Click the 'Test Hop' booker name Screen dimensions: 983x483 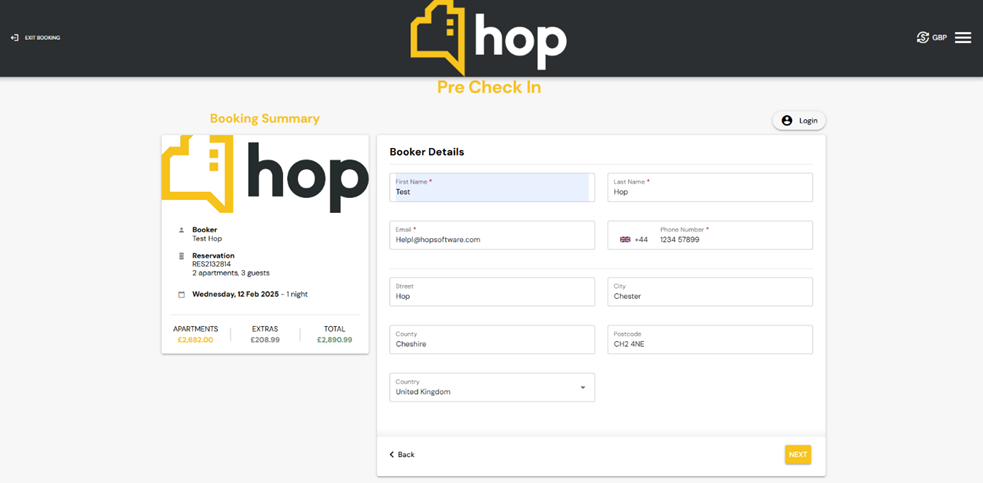pos(207,239)
